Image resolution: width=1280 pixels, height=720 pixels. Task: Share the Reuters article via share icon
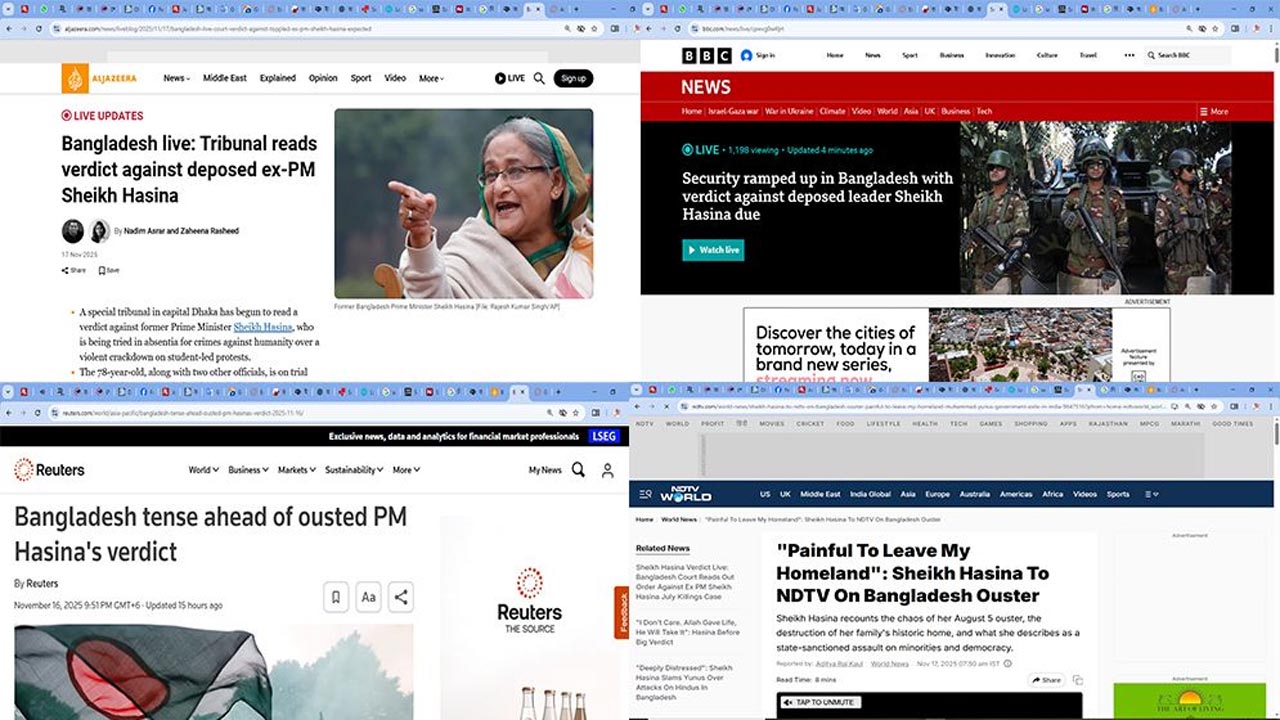tap(398, 596)
